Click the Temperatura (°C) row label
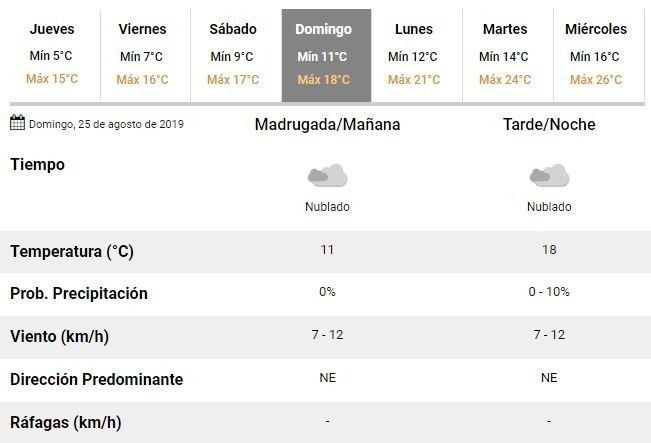 tap(72, 252)
